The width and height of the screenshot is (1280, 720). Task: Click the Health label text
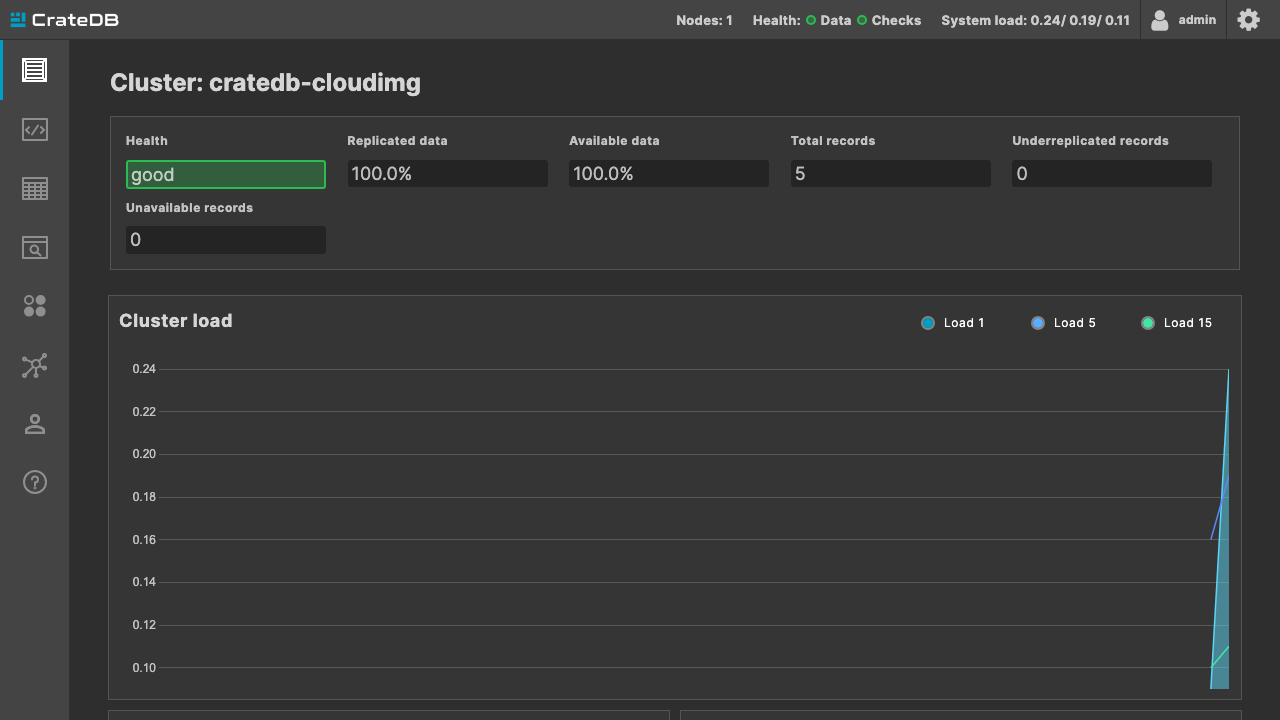point(147,141)
